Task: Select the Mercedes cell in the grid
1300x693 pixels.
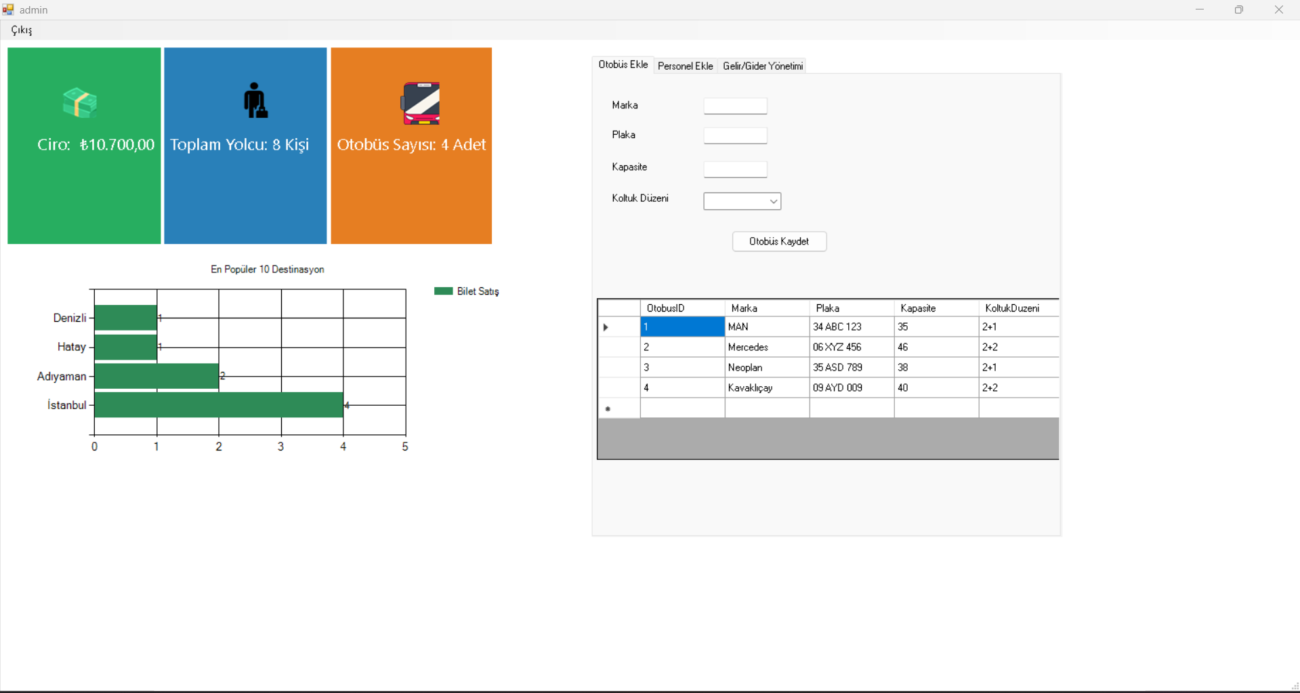Action: 766,347
